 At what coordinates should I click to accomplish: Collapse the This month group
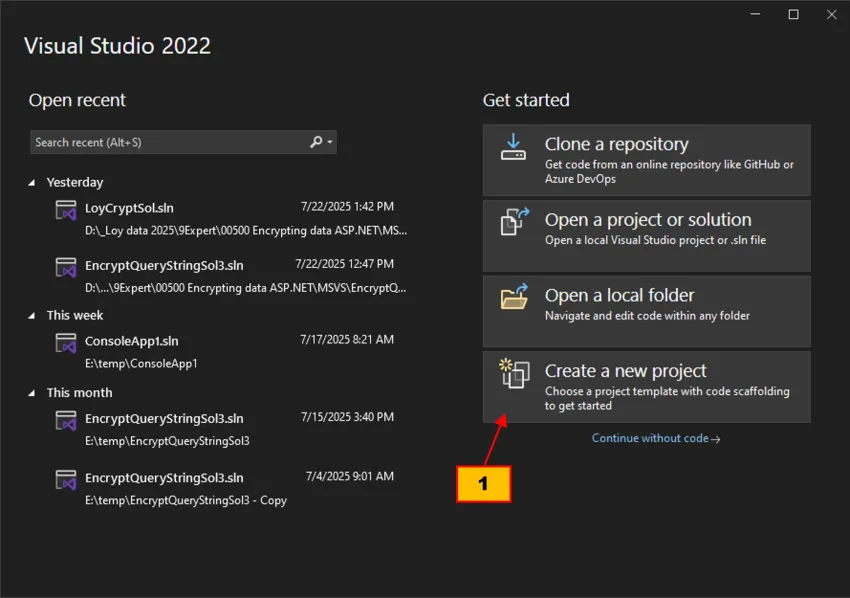pos(33,392)
